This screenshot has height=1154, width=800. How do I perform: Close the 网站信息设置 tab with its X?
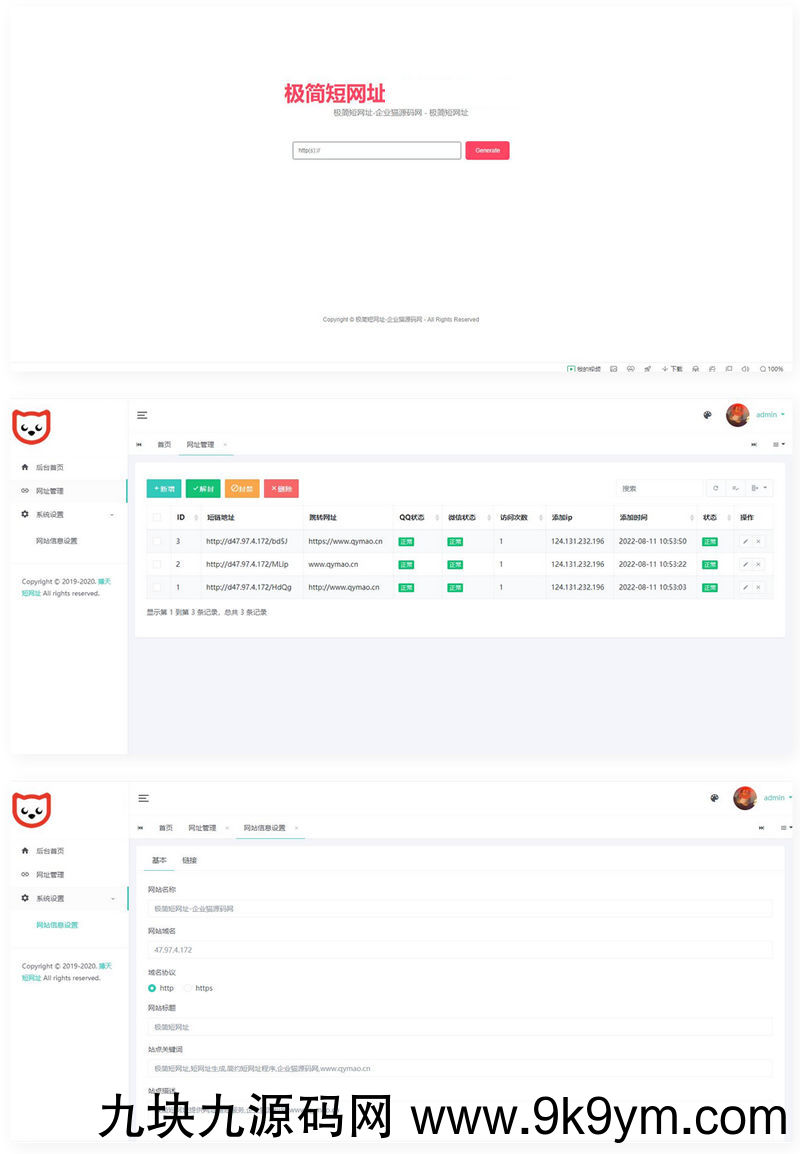point(297,828)
